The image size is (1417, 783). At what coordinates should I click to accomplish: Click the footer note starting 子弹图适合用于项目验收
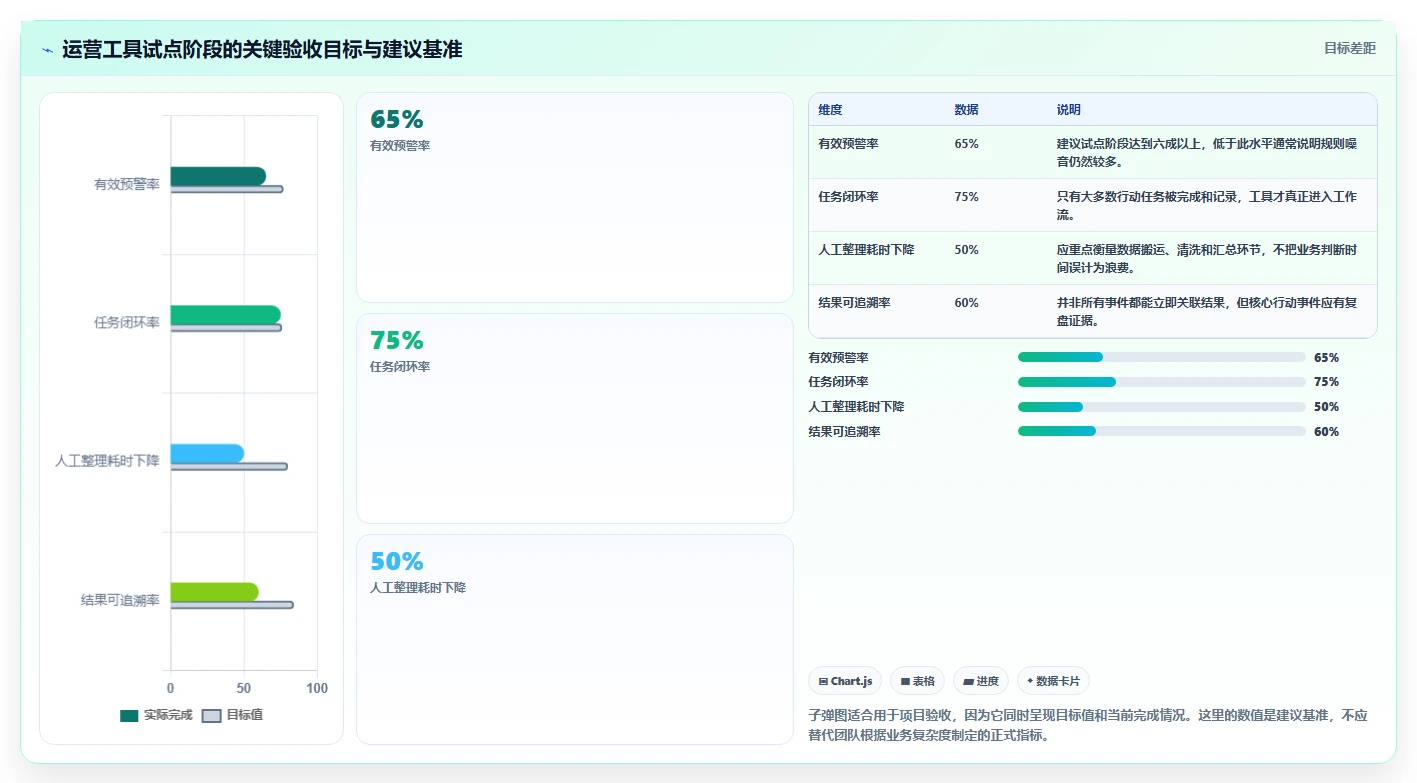click(1088, 725)
